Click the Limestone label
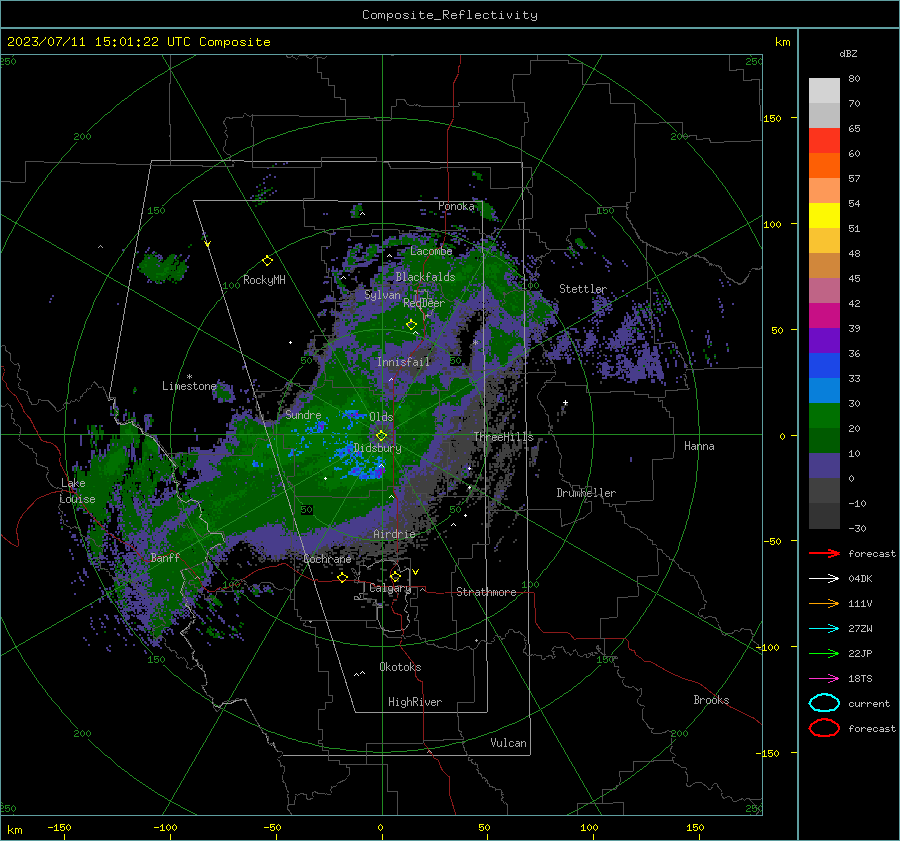 tap(189, 386)
